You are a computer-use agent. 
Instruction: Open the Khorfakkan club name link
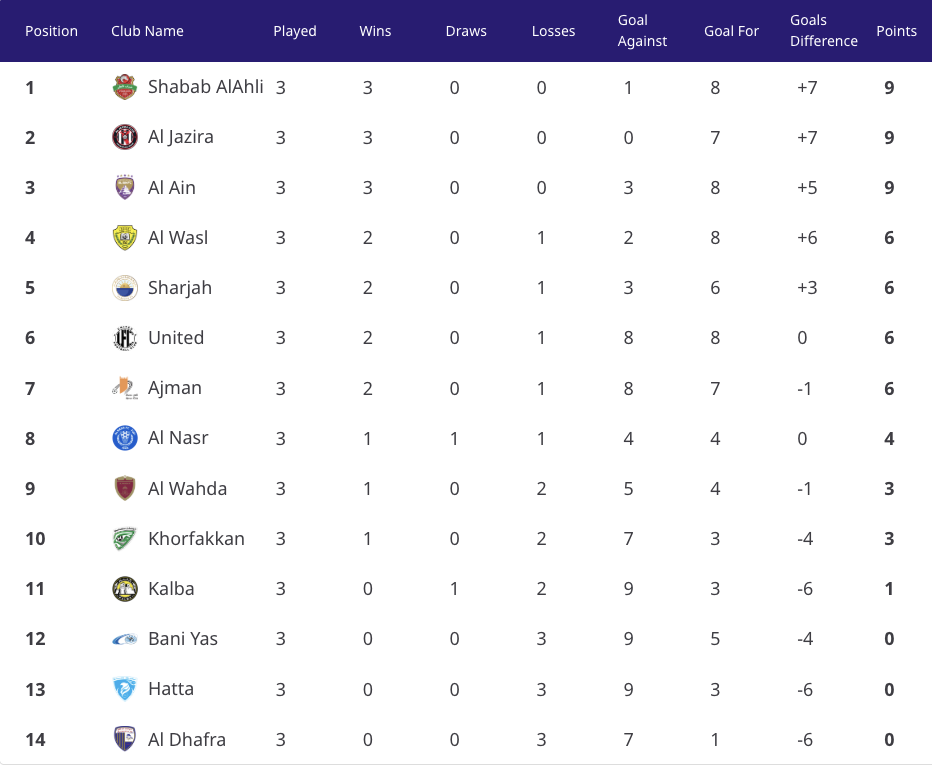click(x=196, y=539)
